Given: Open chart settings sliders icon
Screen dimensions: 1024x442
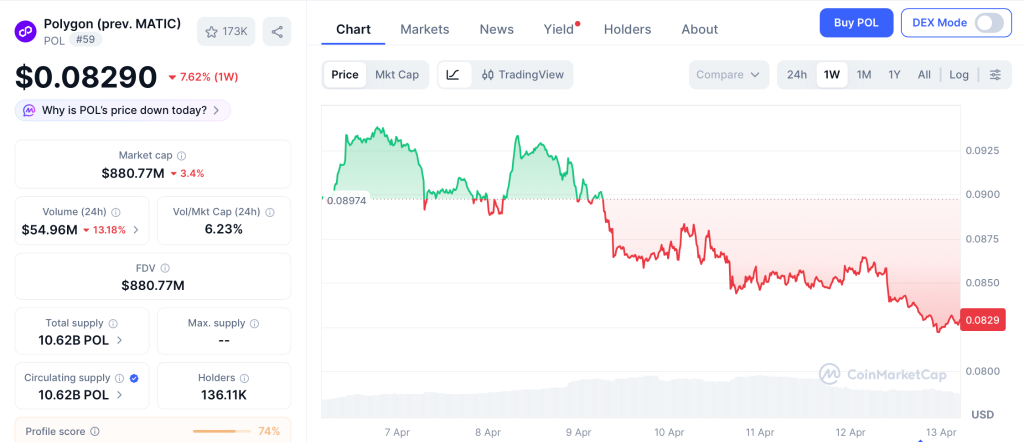Looking at the screenshot, I should click(994, 74).
